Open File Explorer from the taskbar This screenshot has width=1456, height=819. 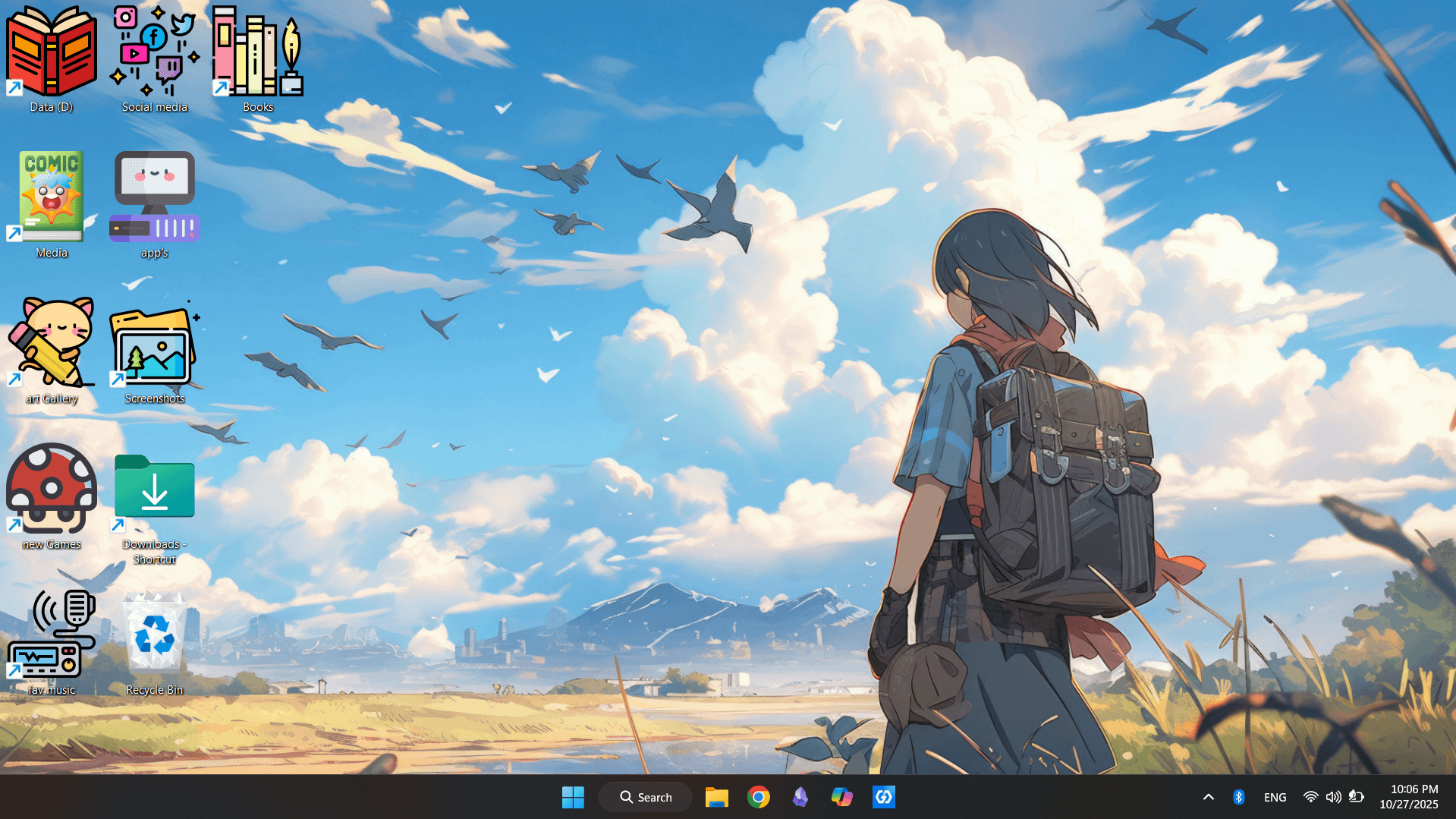pos(716,797)
